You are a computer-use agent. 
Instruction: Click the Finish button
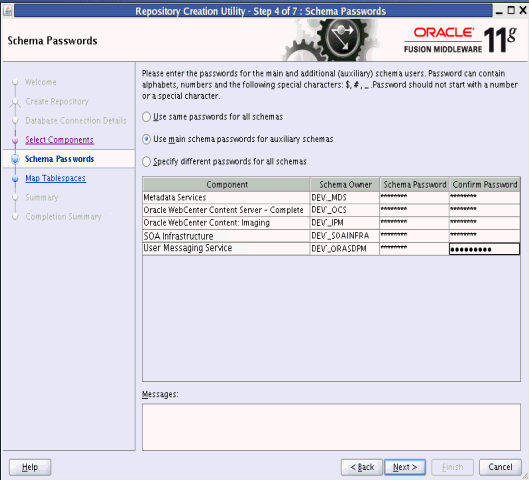coord(452,467)
